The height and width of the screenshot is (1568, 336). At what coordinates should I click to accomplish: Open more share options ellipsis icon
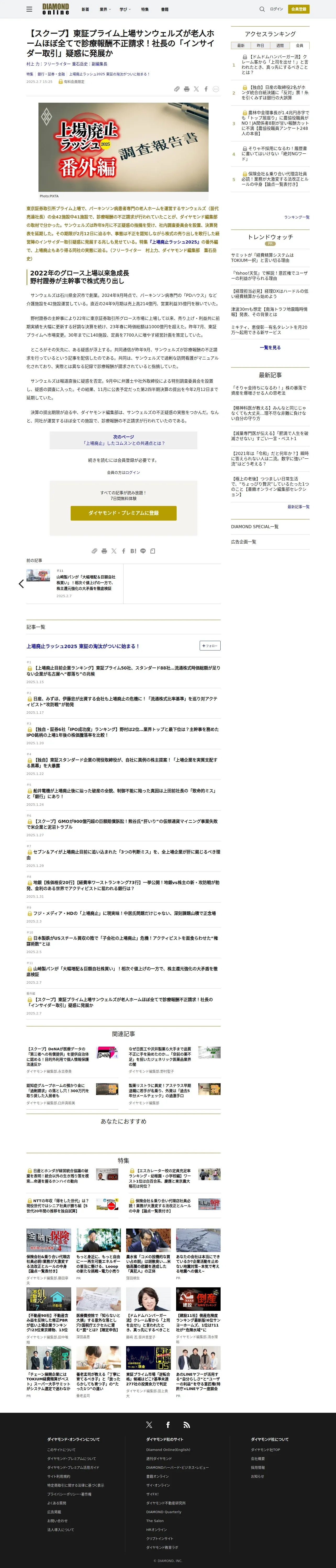(x=216, y=89)
